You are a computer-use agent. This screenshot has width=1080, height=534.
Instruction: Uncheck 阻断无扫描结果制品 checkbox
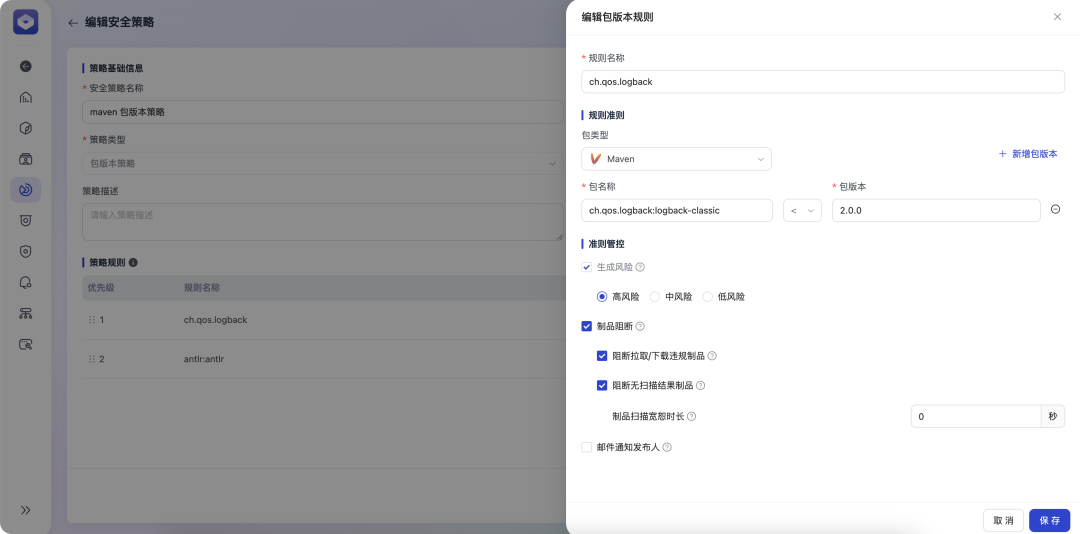coord(602,385)
